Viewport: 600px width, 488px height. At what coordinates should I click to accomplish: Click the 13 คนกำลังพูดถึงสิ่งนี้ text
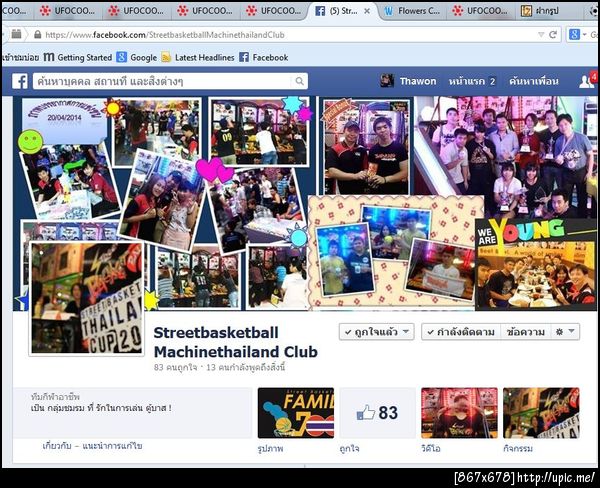(246, 367)
